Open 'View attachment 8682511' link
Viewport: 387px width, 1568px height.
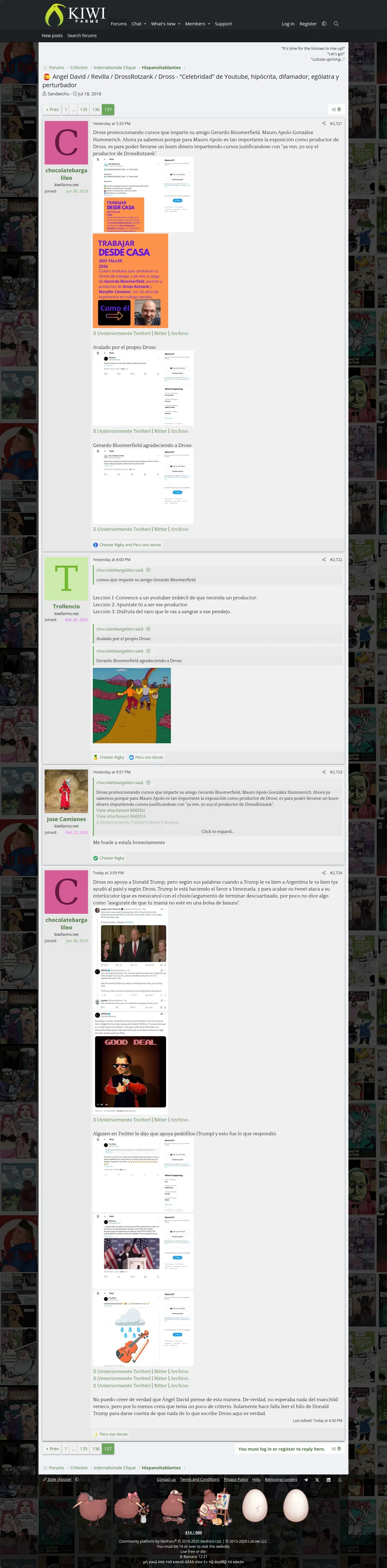(120, 810)
